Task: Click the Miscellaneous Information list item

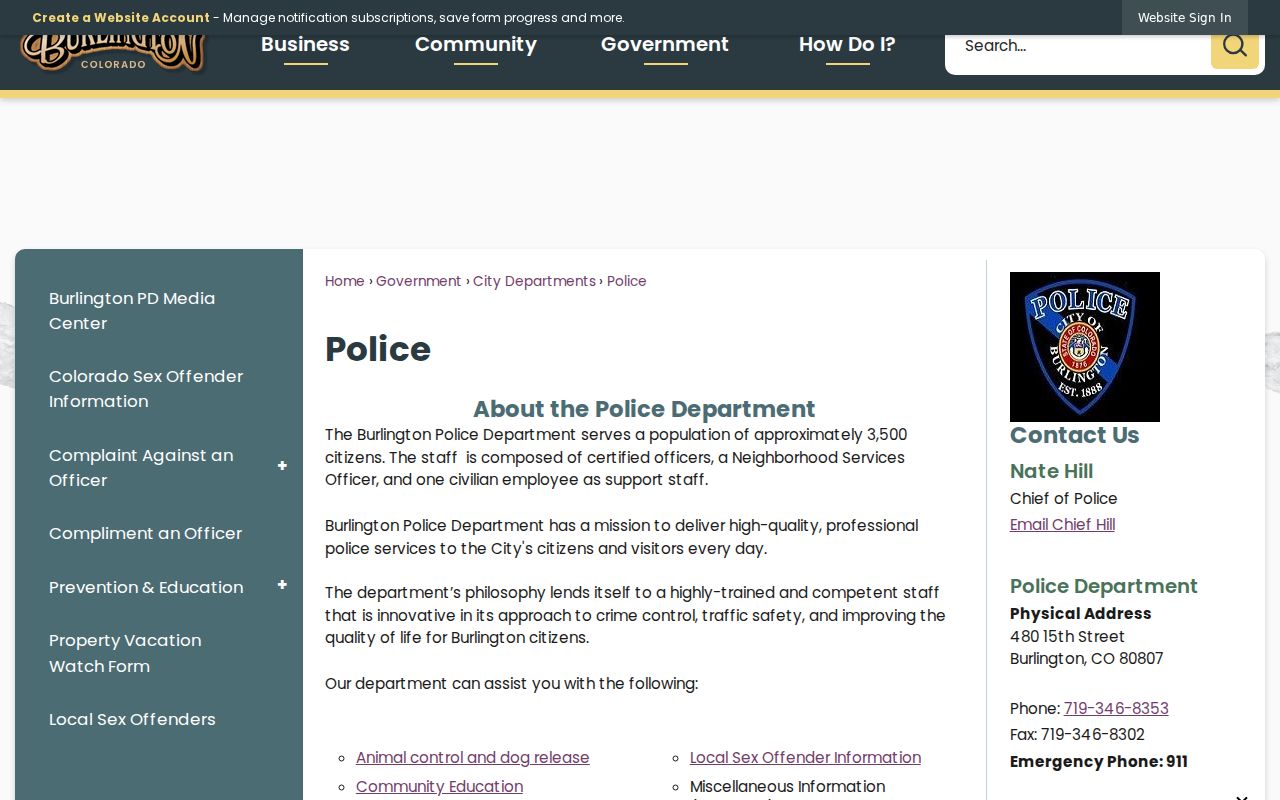Action: point(787,787)
